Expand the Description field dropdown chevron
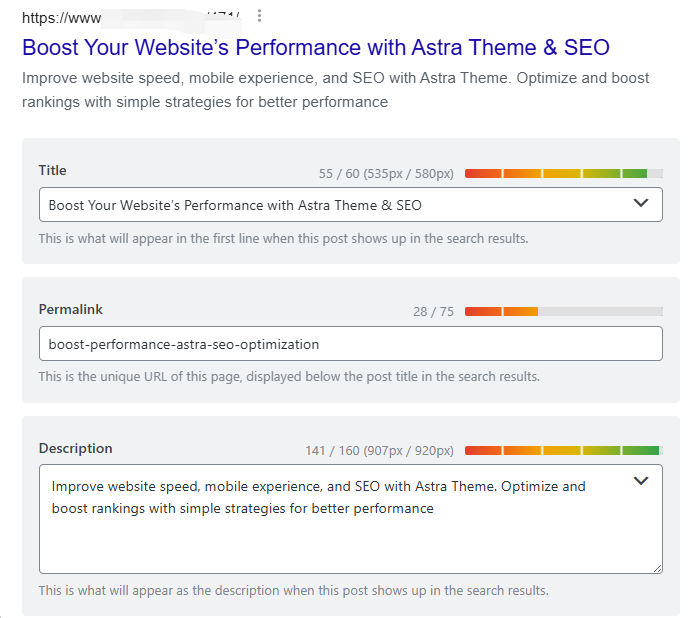Viewport: 690px width, 618px height. tap(641, 481)
